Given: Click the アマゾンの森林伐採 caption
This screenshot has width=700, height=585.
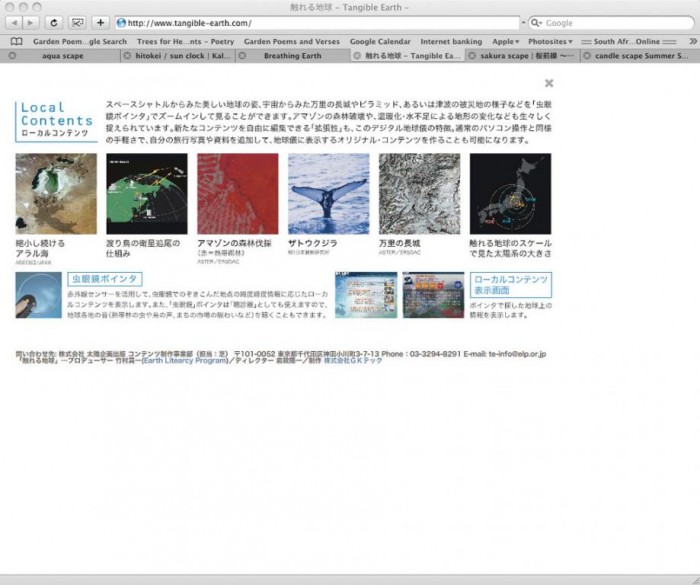Looking at the screenshot, I should [x=234, y=243].
